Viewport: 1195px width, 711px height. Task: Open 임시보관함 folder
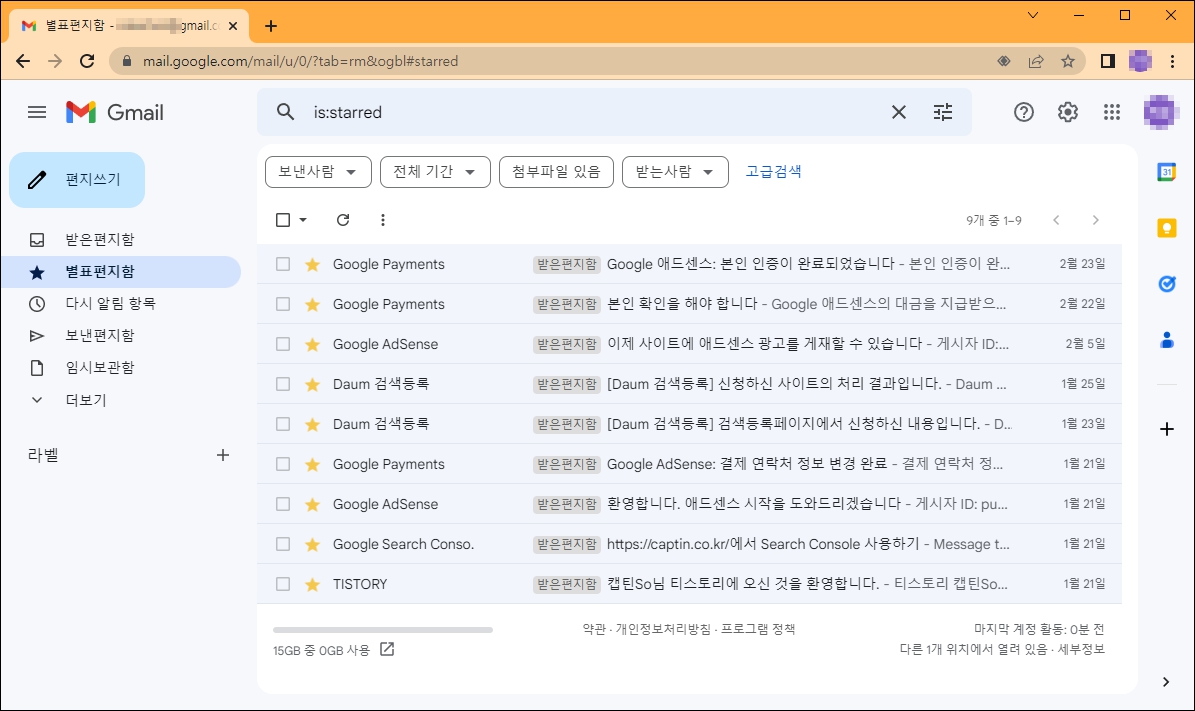tap(99, 367)
